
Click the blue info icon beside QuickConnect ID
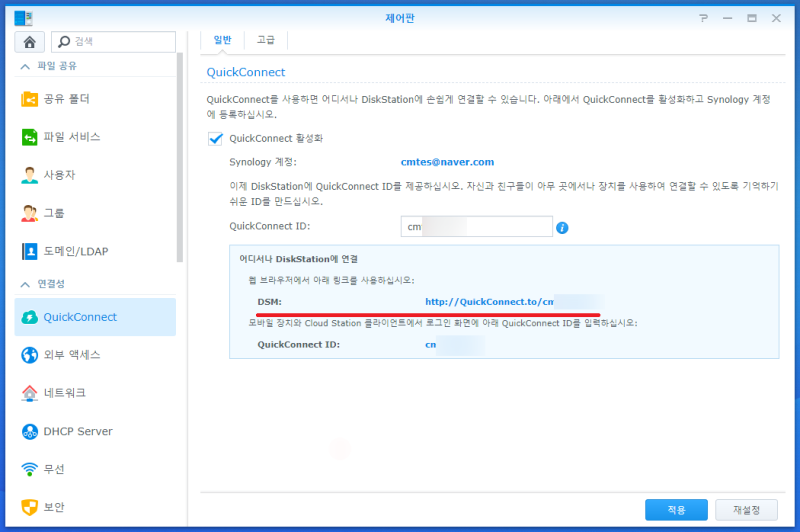562,227
